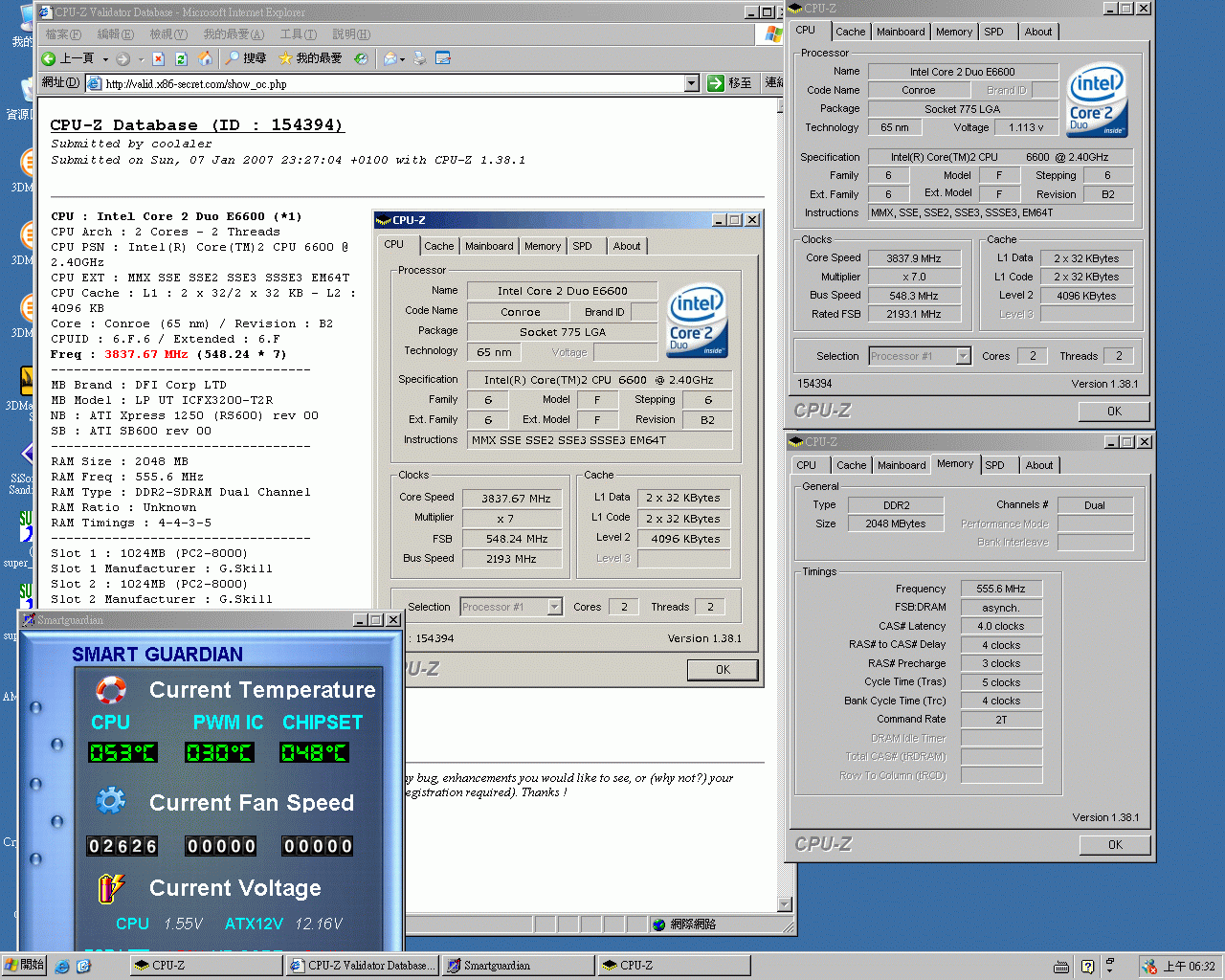
Task: Open the Mail button dropdown arrow
Action: (x=403, y=59)
